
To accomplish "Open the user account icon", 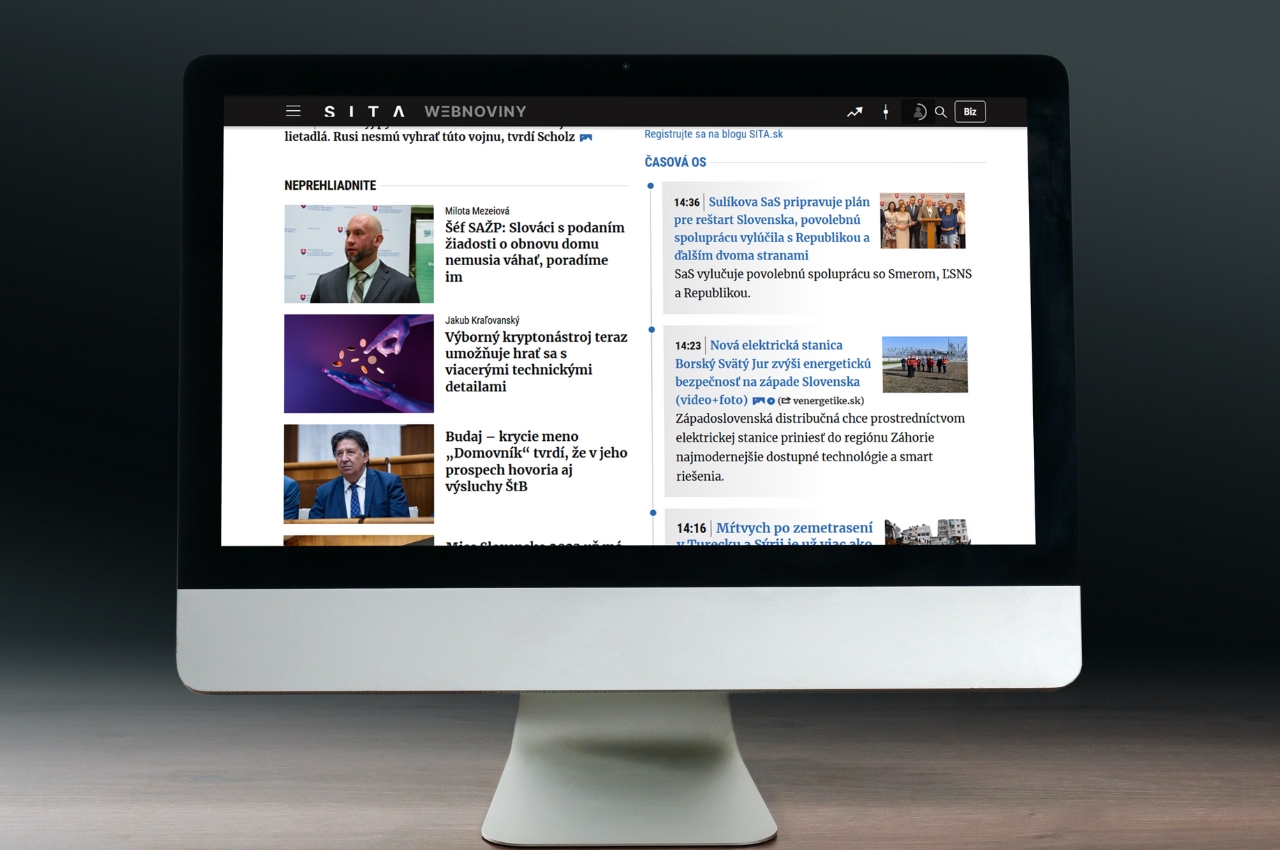I will 919,112.
